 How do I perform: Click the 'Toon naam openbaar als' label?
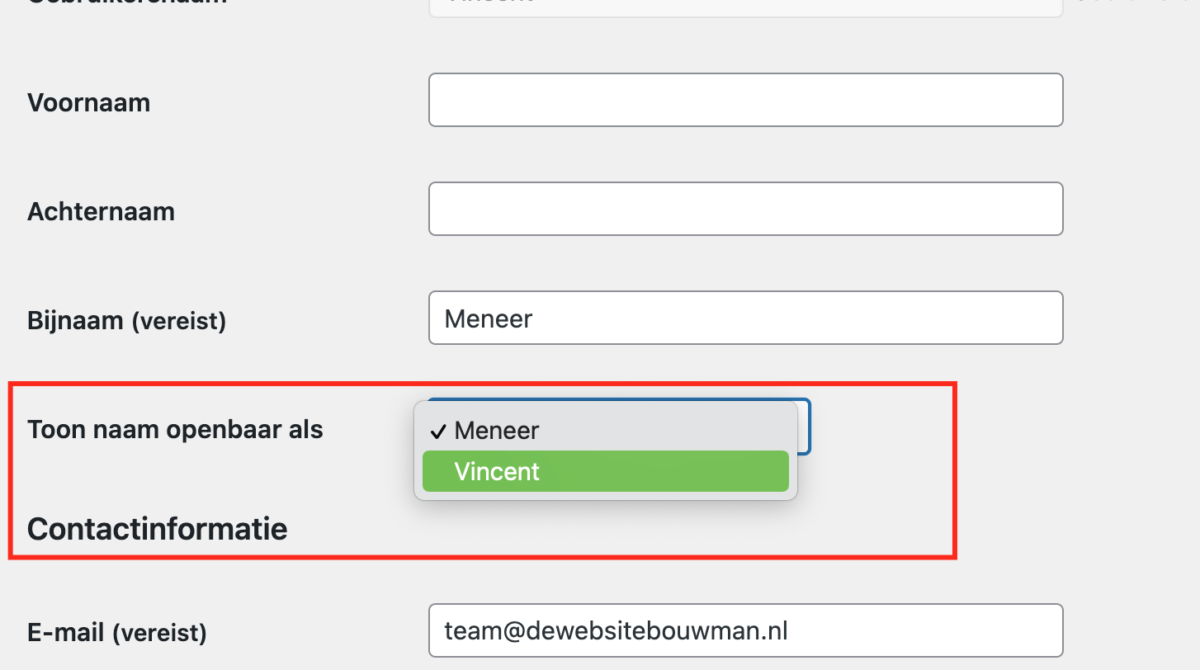[176, 430]
